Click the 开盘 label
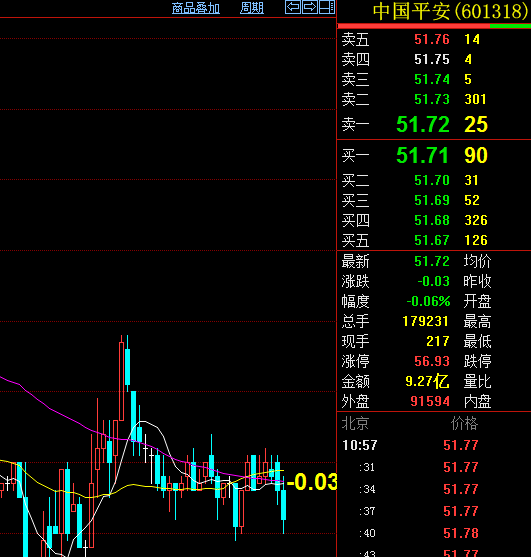Screen dimensions: 531x557 [477, 302]
